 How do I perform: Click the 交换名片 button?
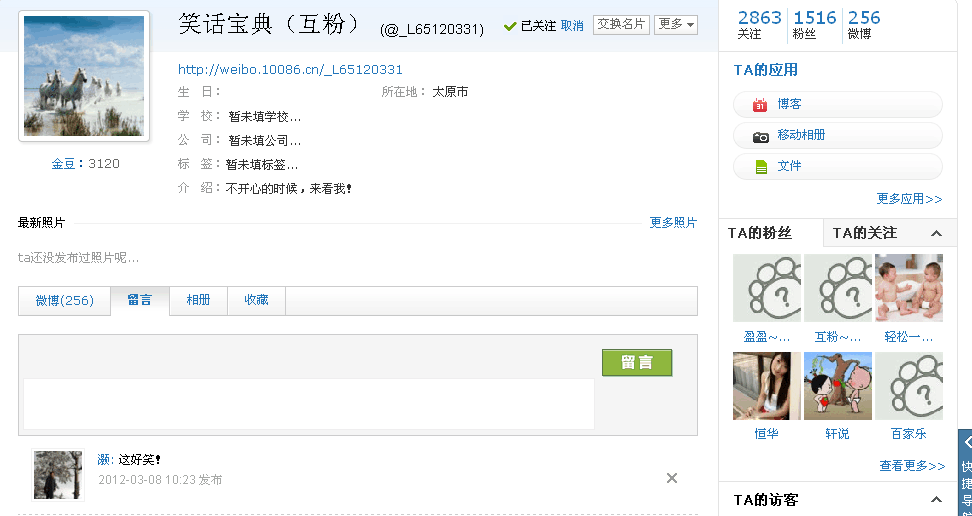[621, 25]
